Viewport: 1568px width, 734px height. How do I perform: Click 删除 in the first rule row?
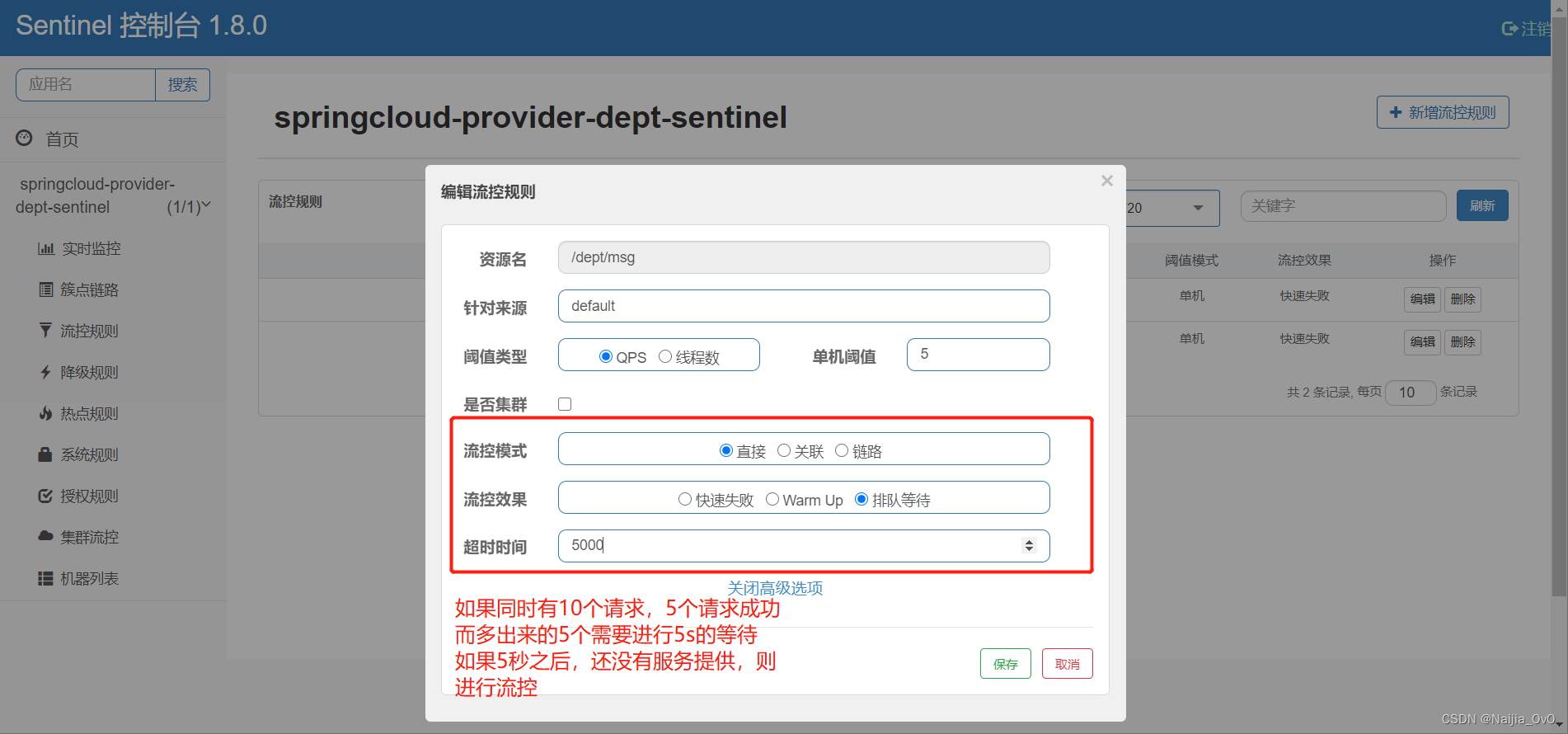point(1462,299)
